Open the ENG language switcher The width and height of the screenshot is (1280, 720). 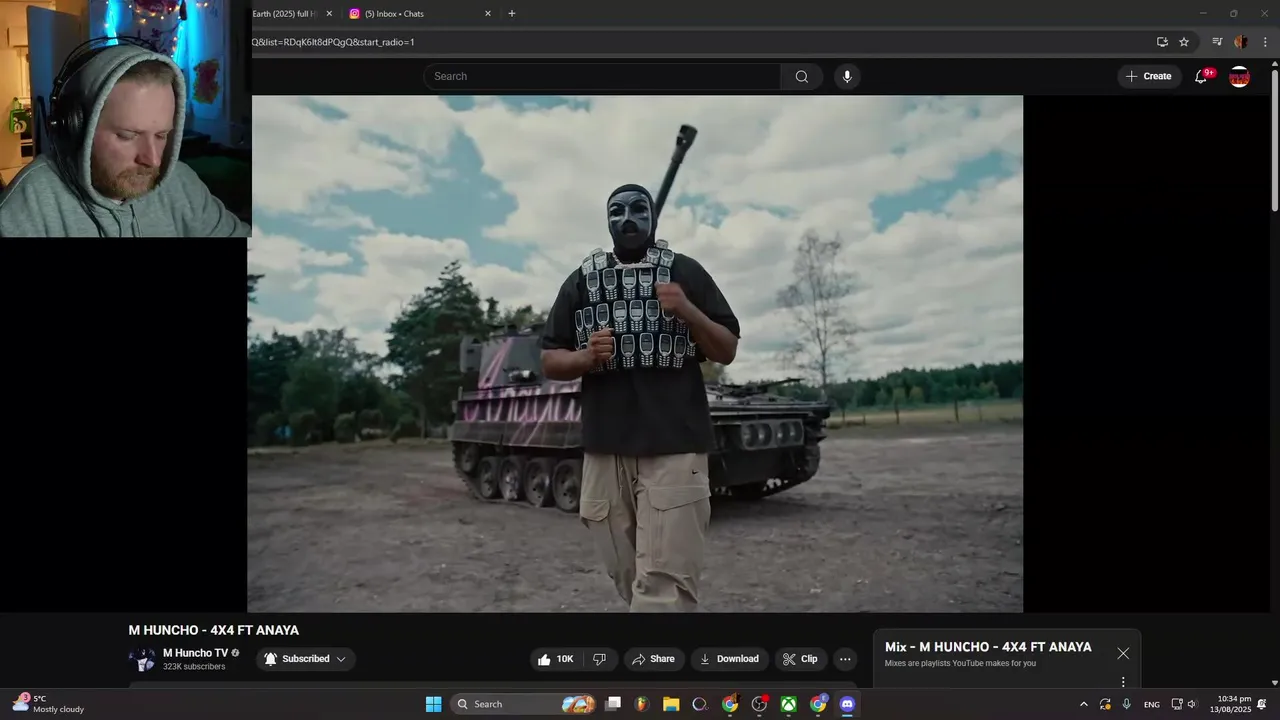[x=1152, y=704]
